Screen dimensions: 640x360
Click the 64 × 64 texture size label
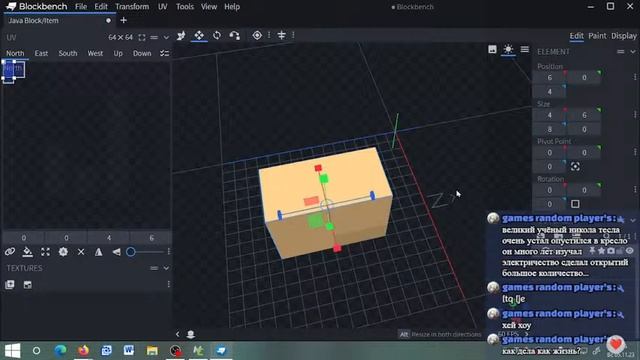pos(120,38)
